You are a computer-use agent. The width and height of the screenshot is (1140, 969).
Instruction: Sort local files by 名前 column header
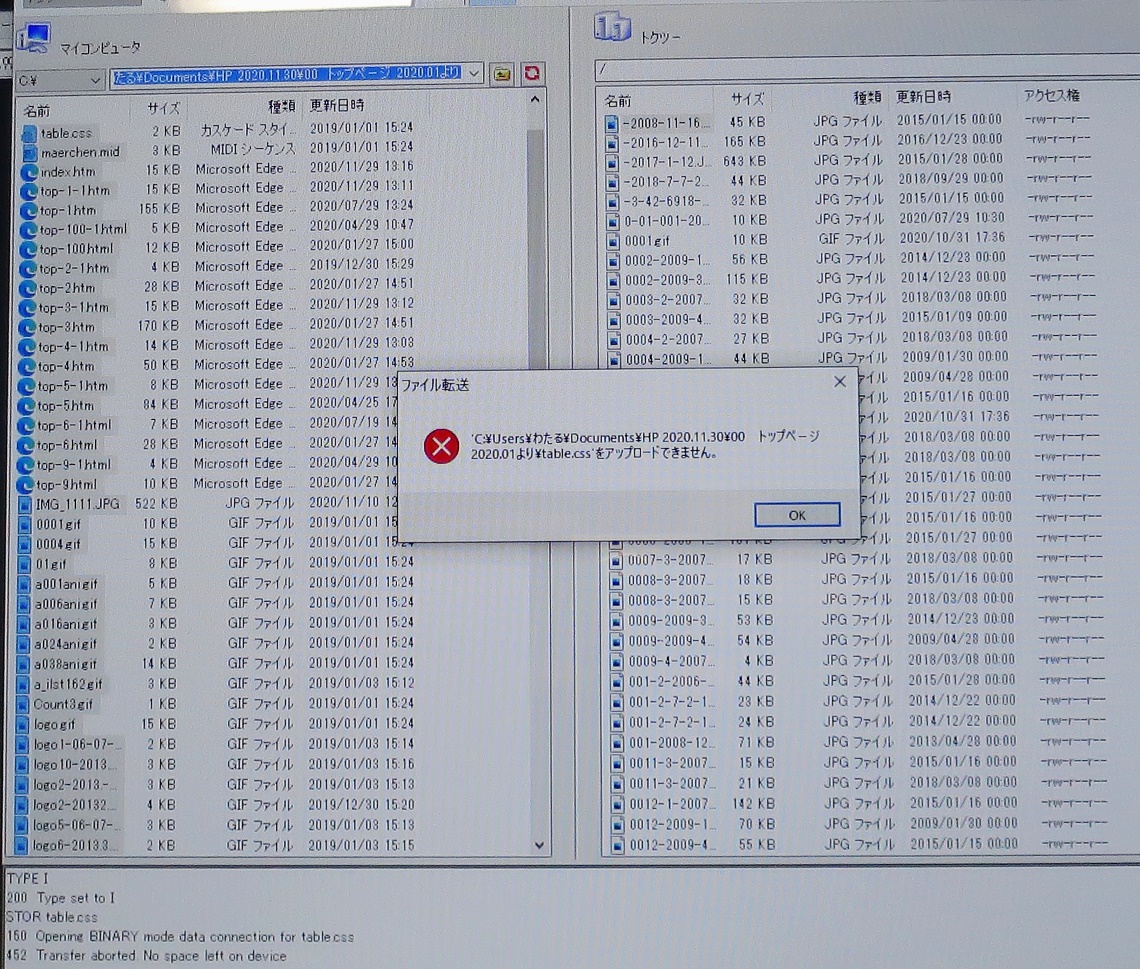(37, 110)
